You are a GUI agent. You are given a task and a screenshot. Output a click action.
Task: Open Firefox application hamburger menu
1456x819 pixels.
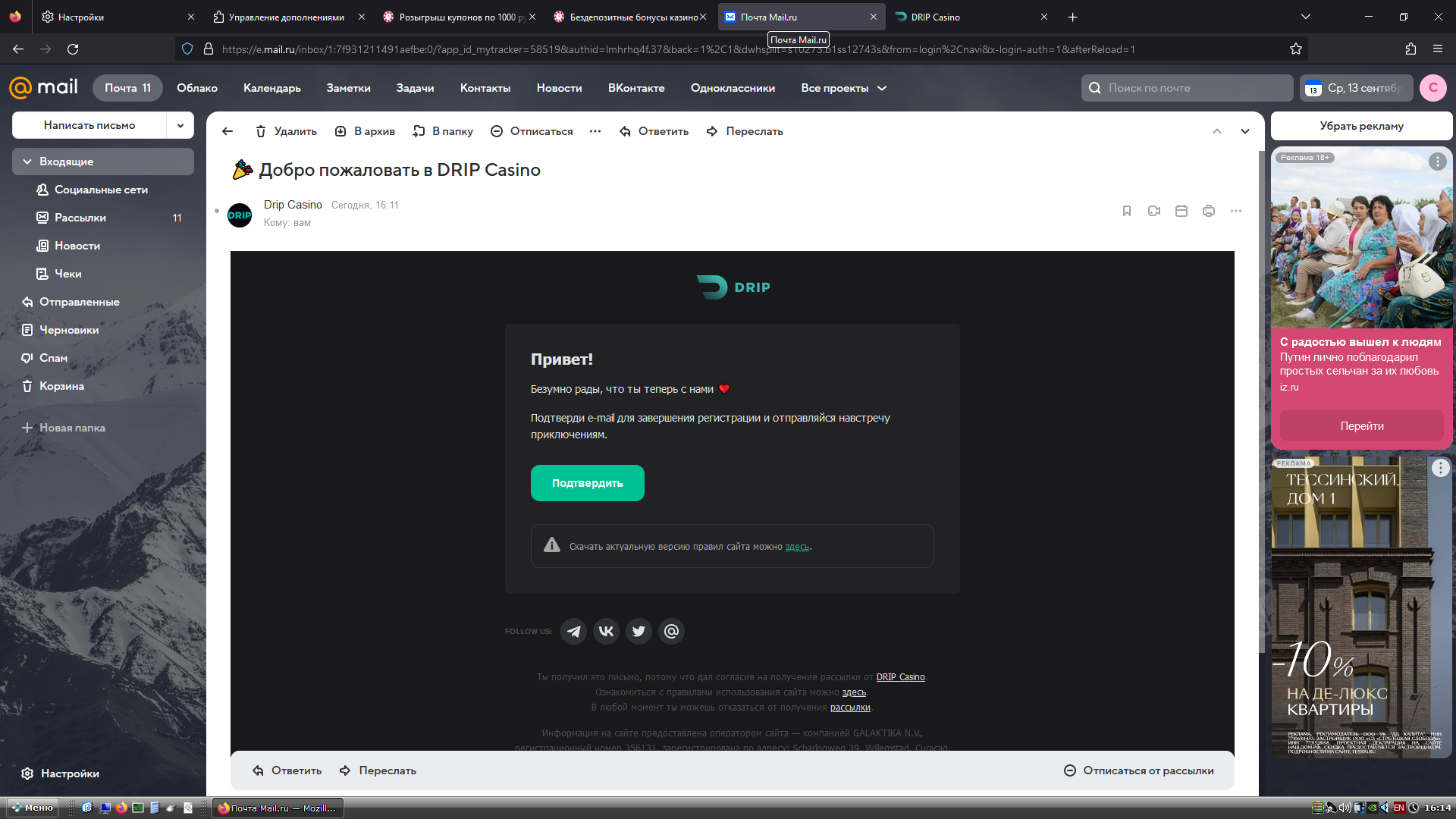[1438, 49]
